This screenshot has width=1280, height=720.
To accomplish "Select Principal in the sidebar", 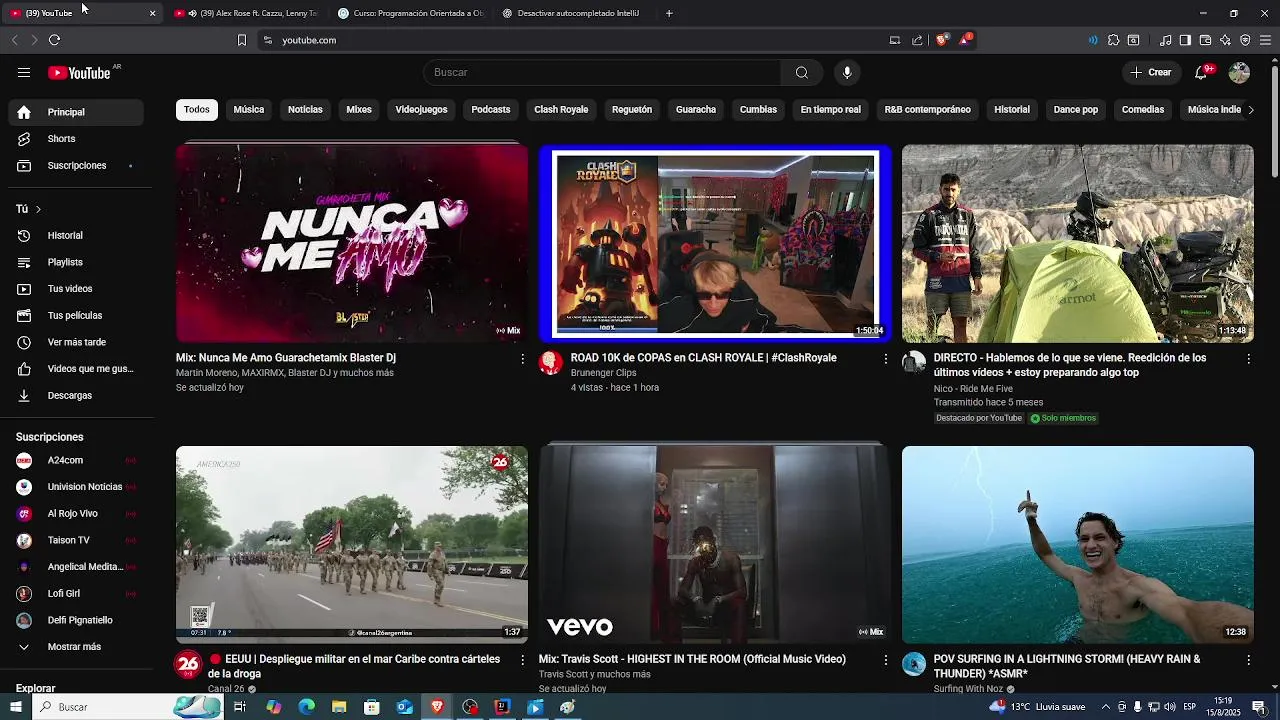I will tap(76, 112).
